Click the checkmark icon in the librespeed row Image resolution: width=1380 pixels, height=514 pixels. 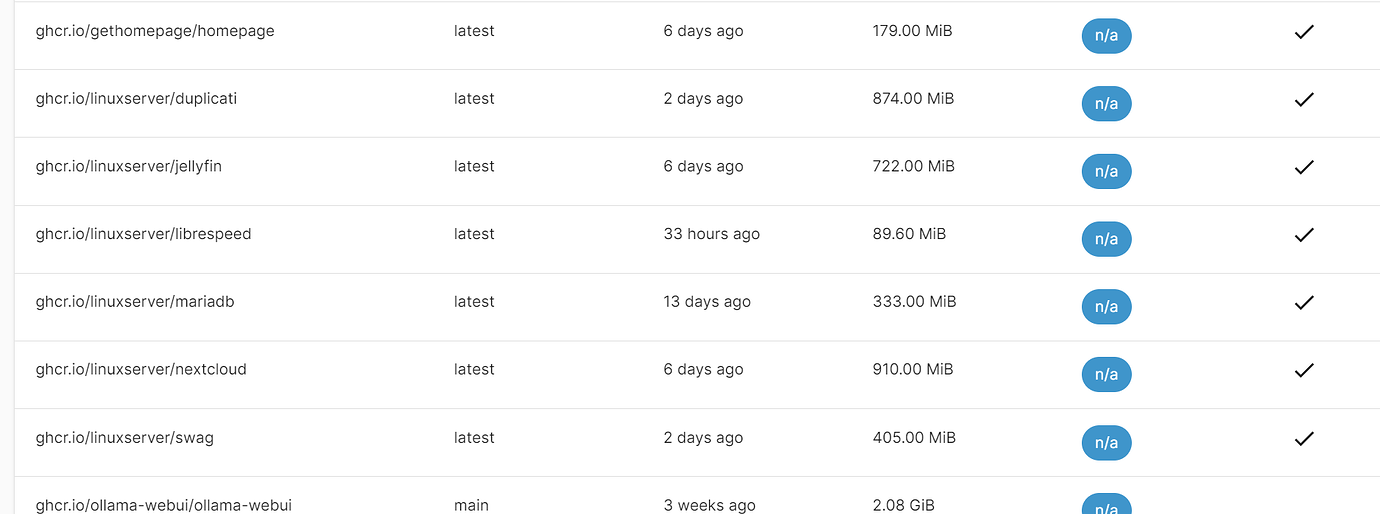coord(1303,235)
